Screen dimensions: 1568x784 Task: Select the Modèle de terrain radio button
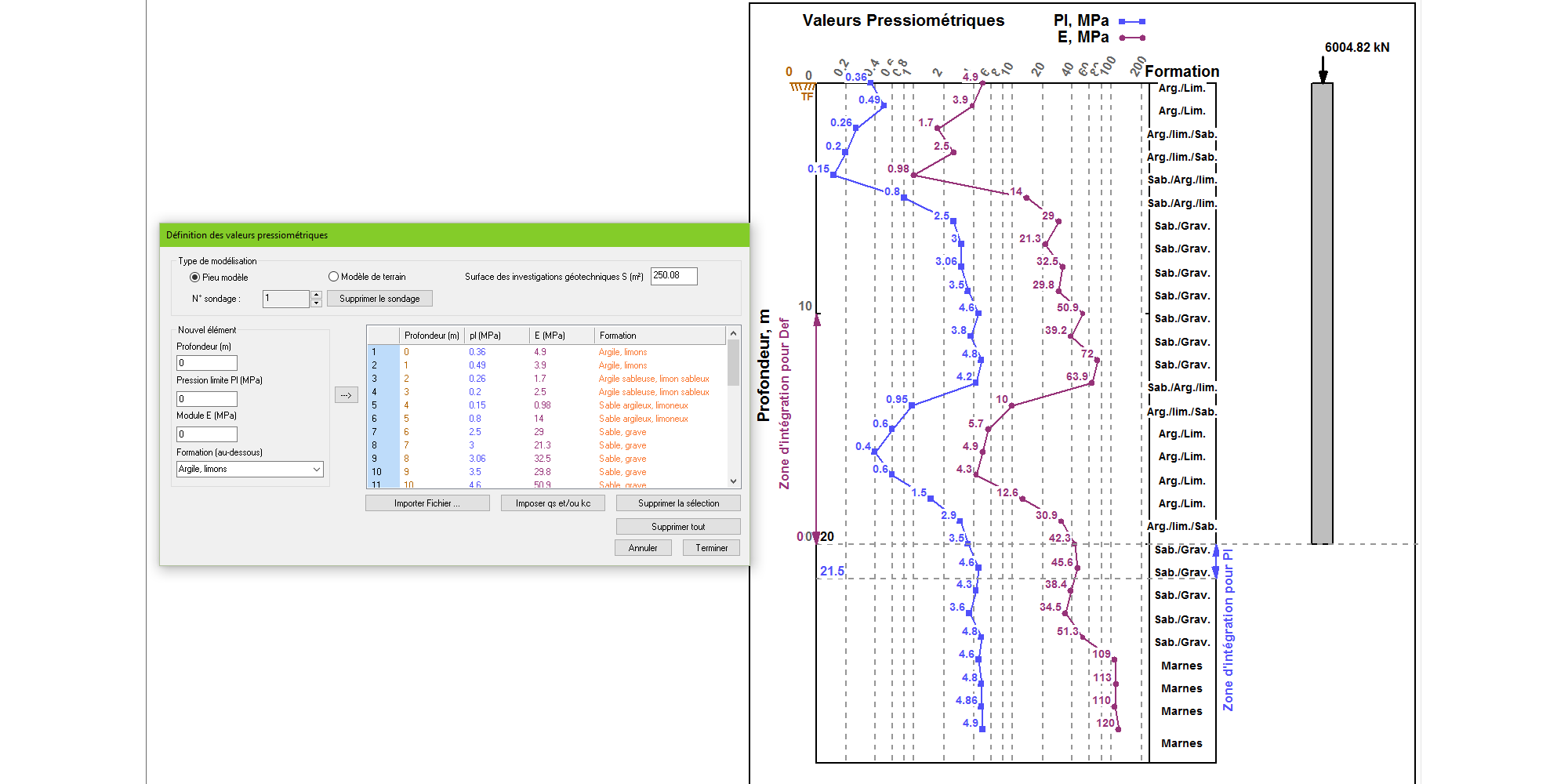pyautogui.click(x=333, y=277)
